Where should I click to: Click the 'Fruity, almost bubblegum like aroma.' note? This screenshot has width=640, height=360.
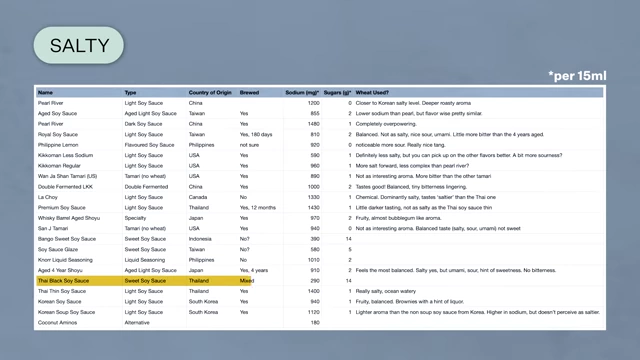[398, 218]
